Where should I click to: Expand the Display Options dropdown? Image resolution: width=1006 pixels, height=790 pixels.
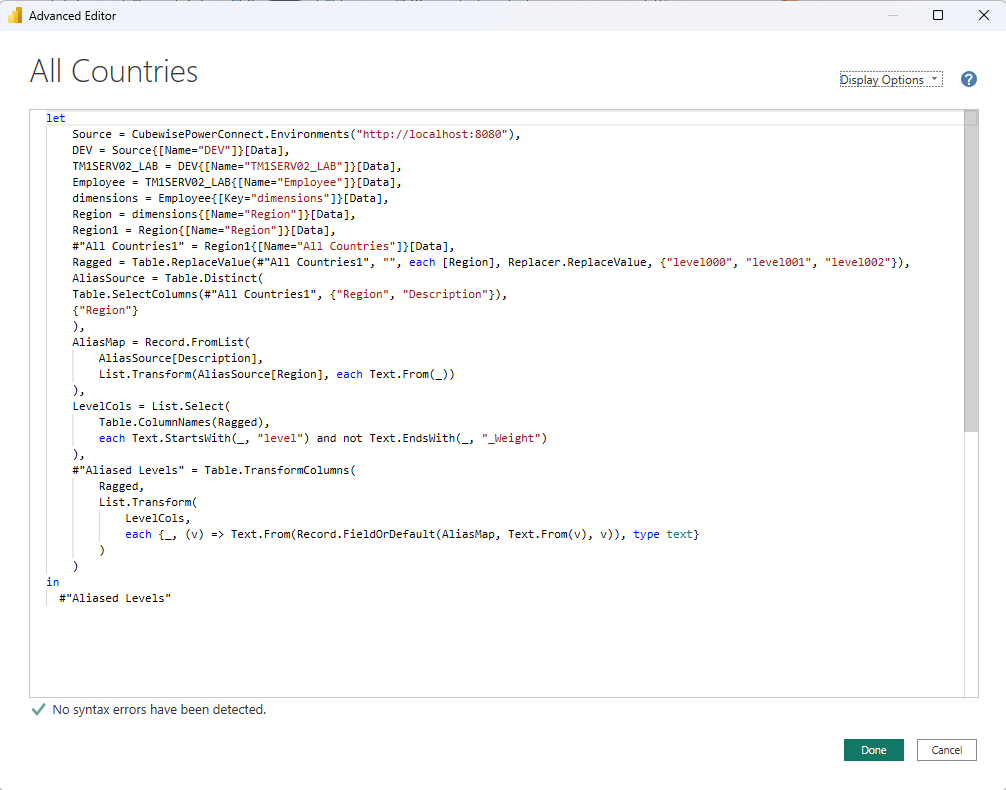(891, 80)
